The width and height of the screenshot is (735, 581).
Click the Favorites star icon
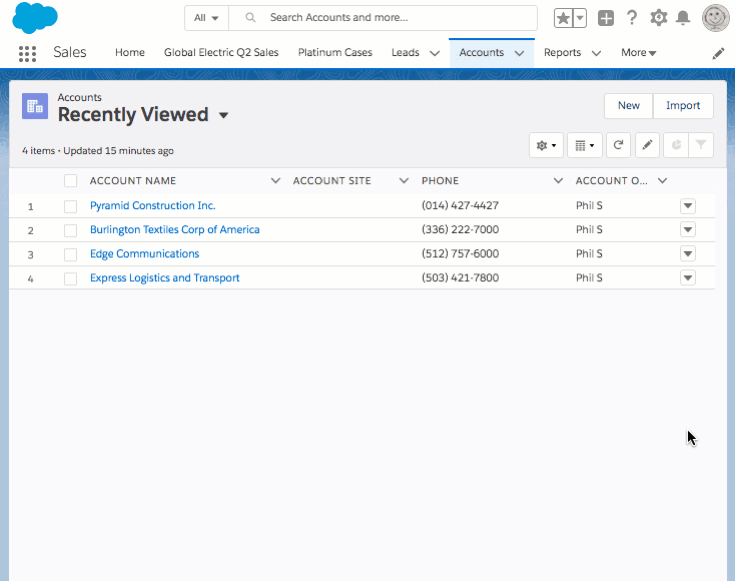tap(563, 18)
